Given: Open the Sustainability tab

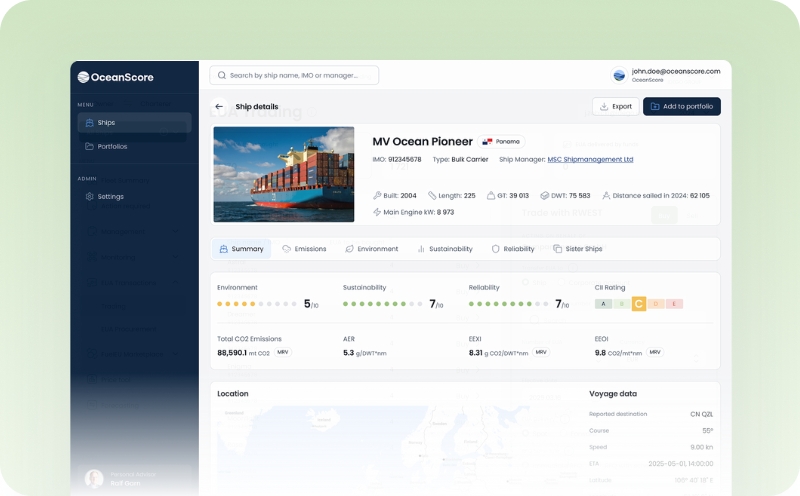Looking at the screenshot, I should pos(444,248).
